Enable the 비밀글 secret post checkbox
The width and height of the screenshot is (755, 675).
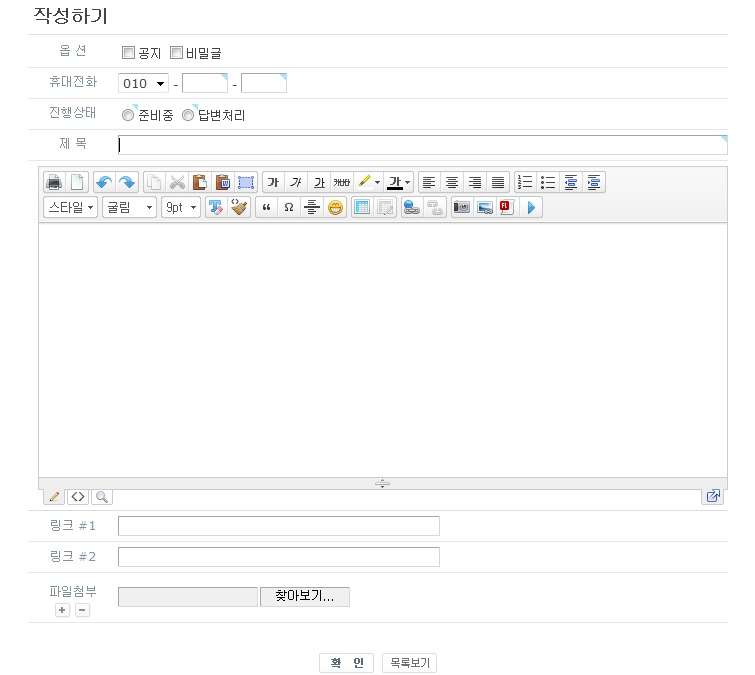pos(176,53)
